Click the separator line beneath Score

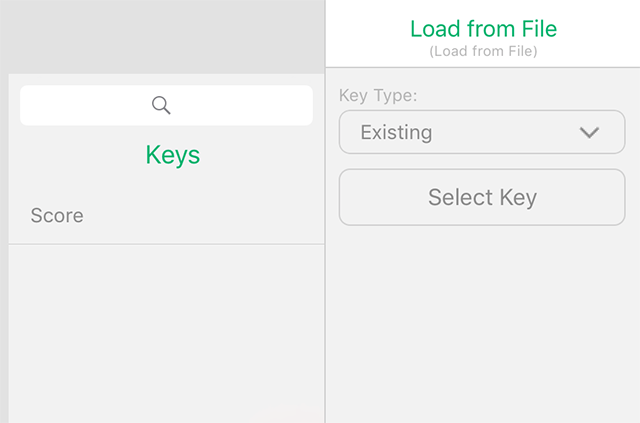(x=167, y=244)
